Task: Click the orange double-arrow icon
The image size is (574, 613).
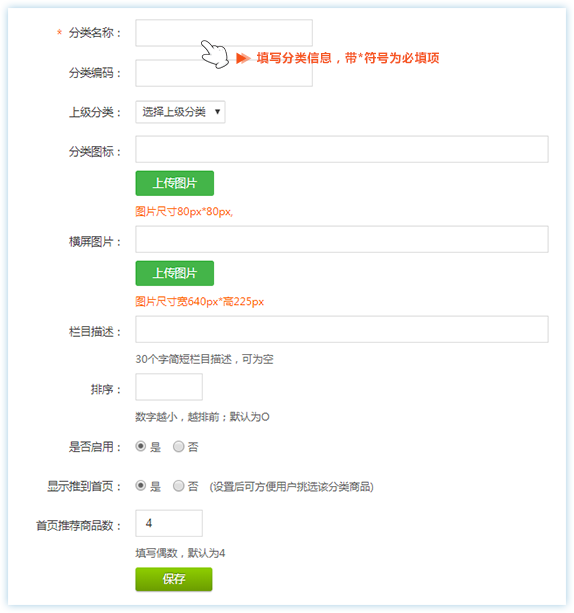Action: 243,58
